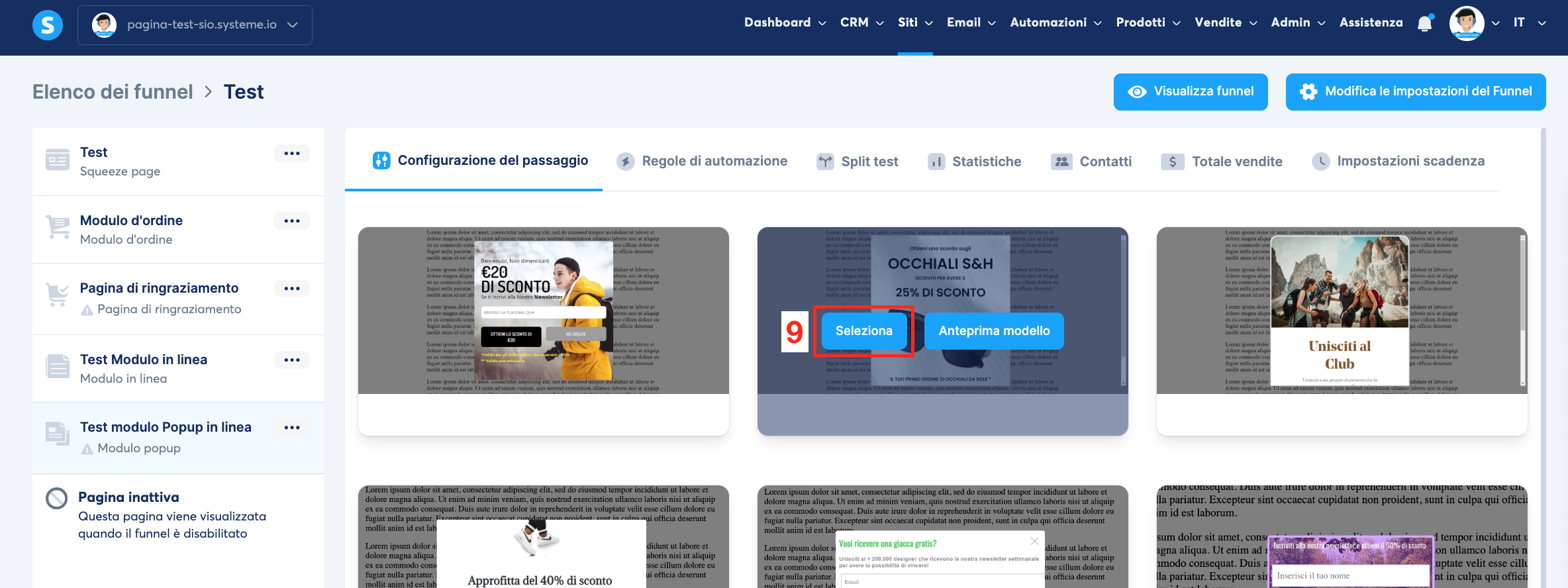This screenshot has height=588, width=1568.
Task: Expand the pagina-test-sio.systeme.io account dropdown
Action: (x=195, y=24)
